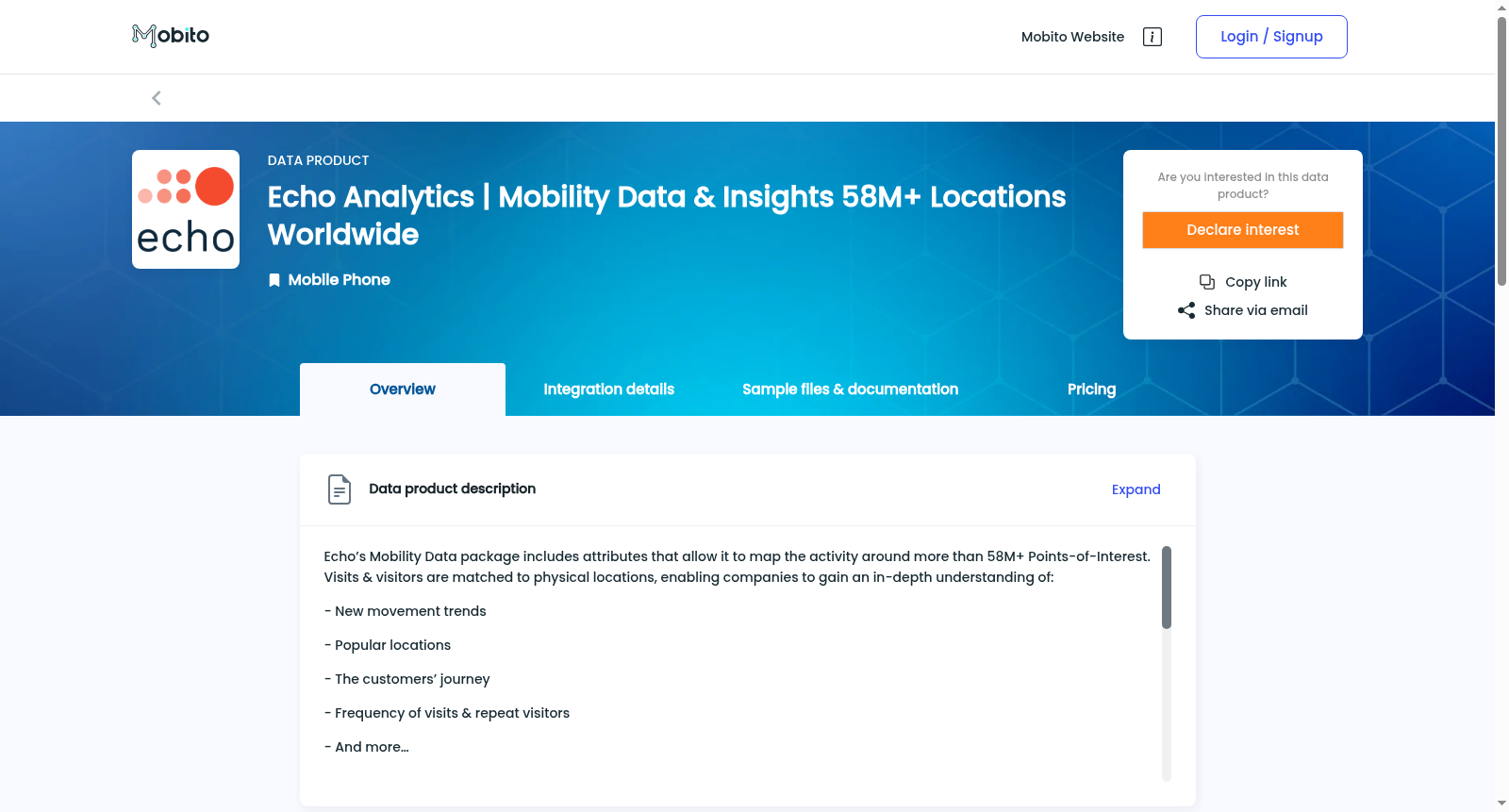Viewport: 1509px width, 812px height.
Task: Click Share via email
Action: [x=1256, y=310]
